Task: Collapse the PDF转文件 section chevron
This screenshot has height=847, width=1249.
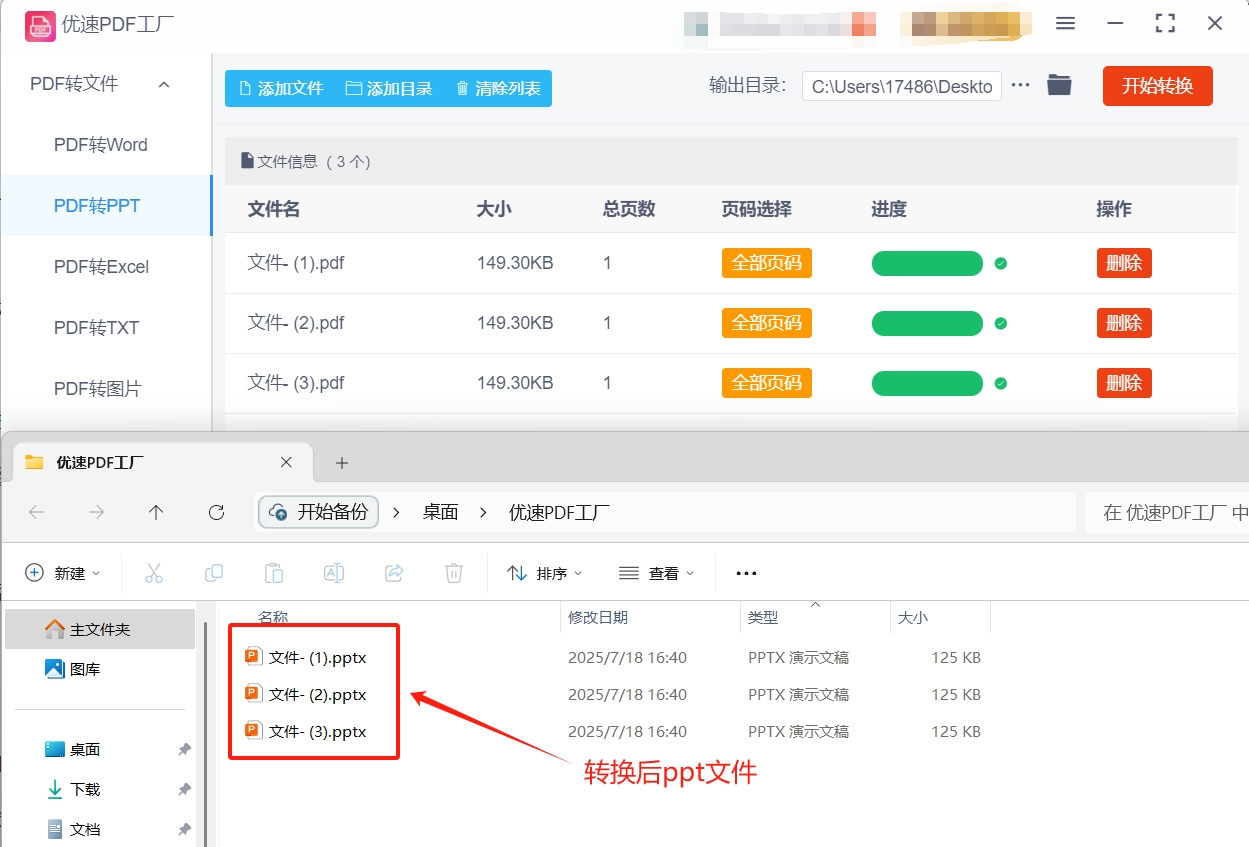Action: point(163,84)
